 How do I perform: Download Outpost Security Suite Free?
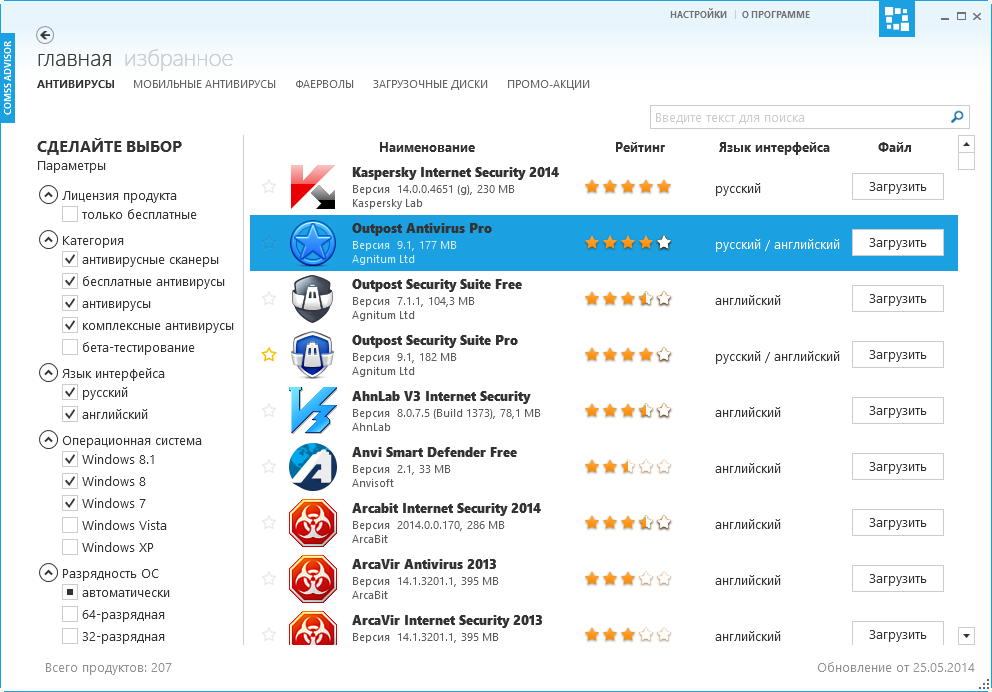click(x=897, y=299)
